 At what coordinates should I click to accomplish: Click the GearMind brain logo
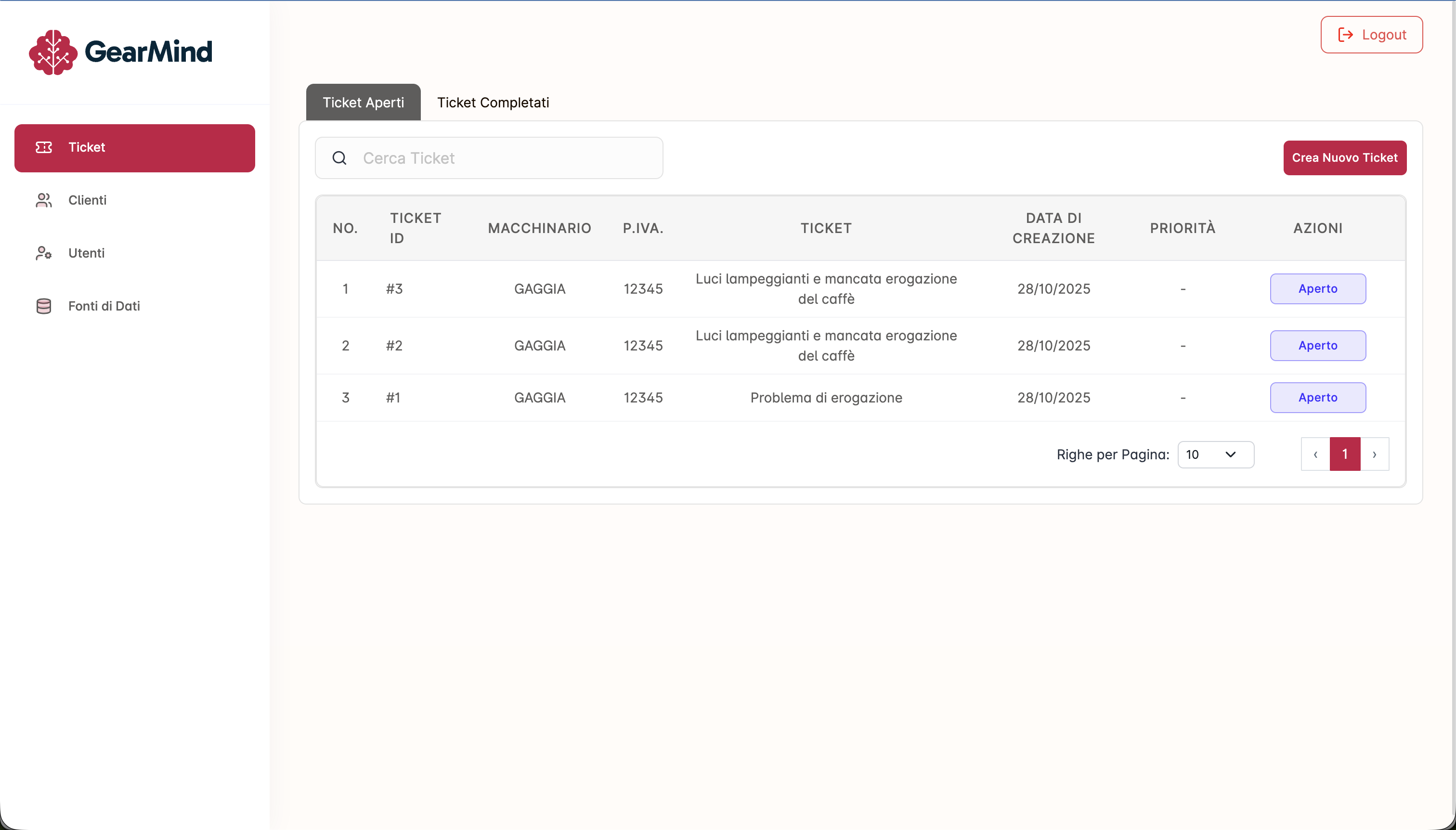(x=53, y=52)
